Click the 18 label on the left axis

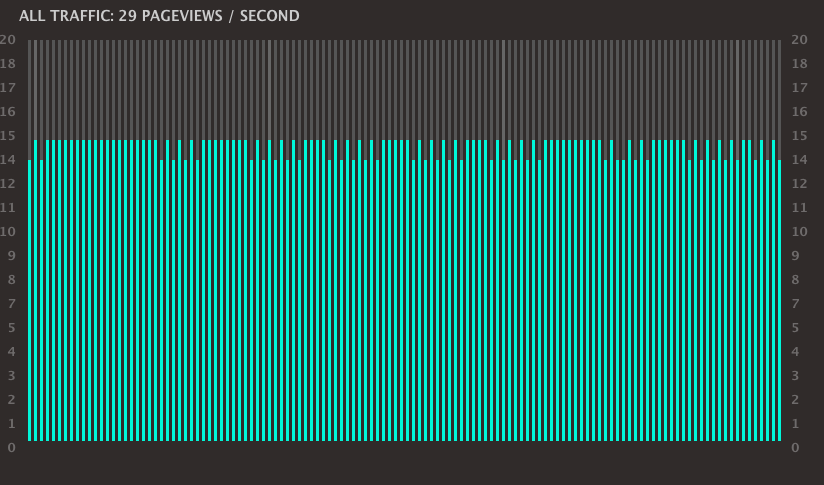point(8,64)
